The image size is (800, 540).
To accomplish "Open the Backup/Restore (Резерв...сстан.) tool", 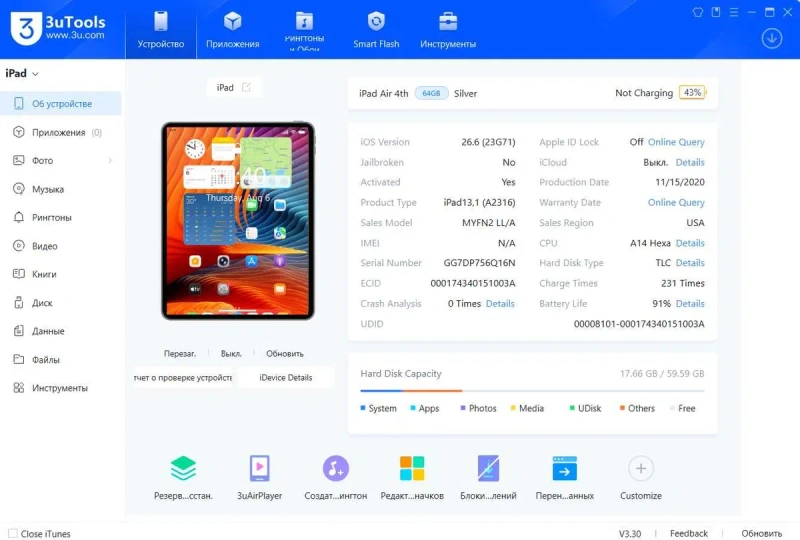I will tap(183, 477).
